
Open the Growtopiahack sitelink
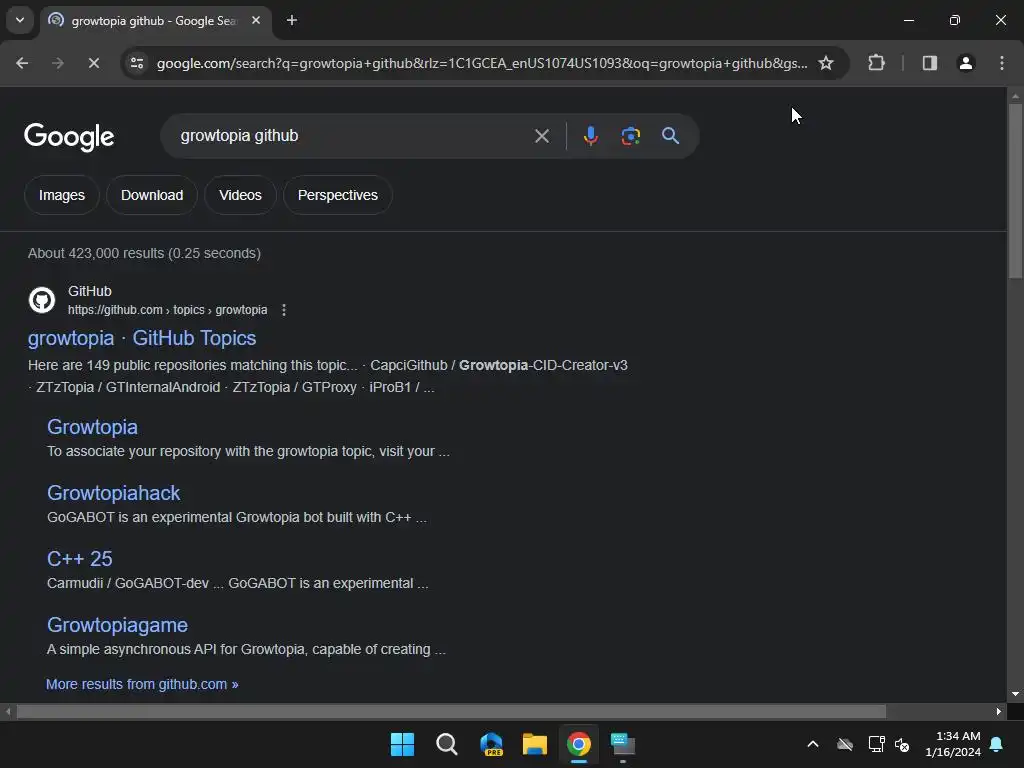[x=114, y=493]
